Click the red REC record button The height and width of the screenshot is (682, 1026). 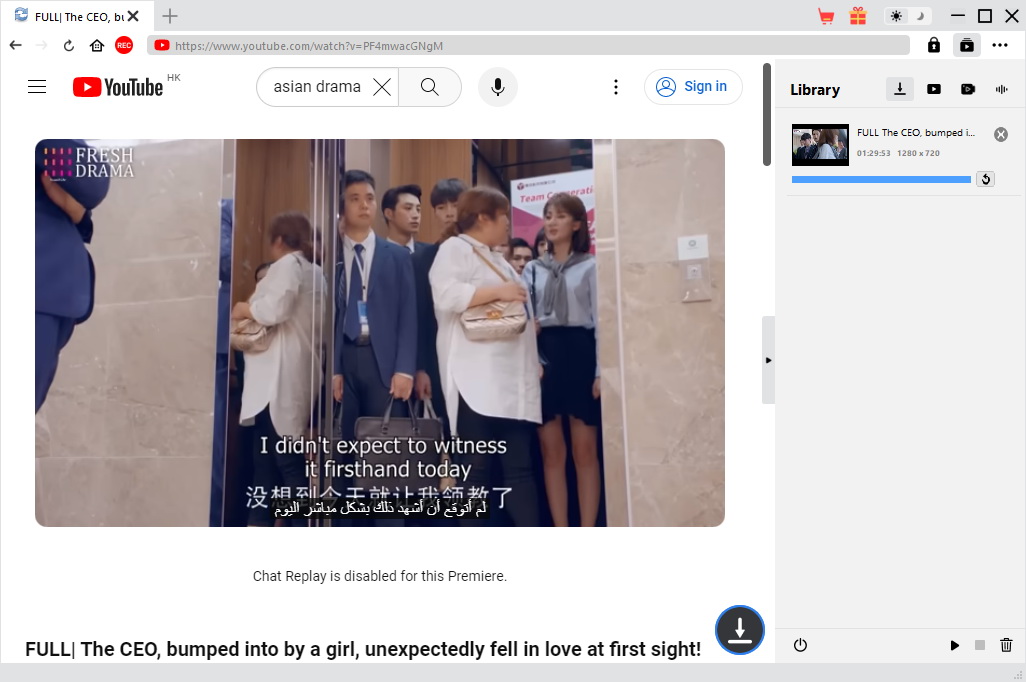pyautogui.click(x=124, y=45)
